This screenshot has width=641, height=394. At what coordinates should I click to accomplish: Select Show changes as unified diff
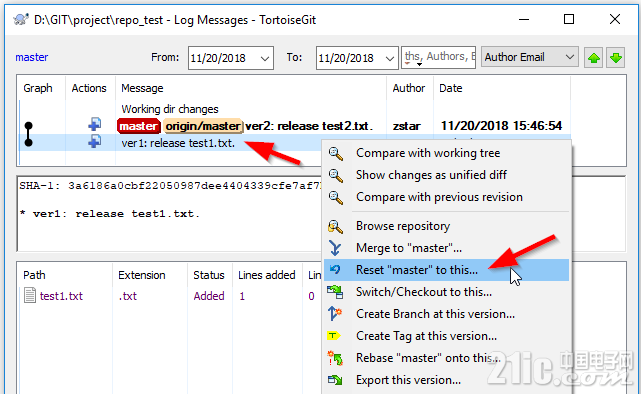[x=431, y=175]
